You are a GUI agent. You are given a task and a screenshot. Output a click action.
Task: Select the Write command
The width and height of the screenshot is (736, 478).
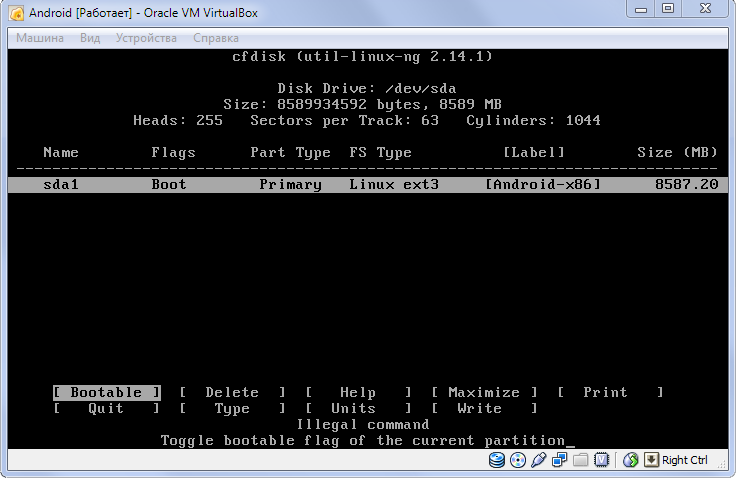[x=484, y=409]
